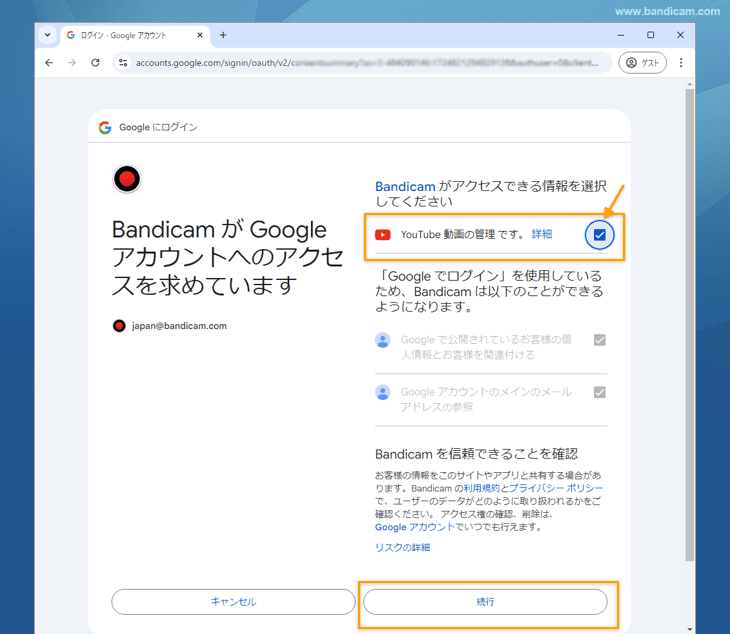Open the Google アカウント link
Image resolution: width=730 pixels, height=634 pixels.
[x=415, y=527]
